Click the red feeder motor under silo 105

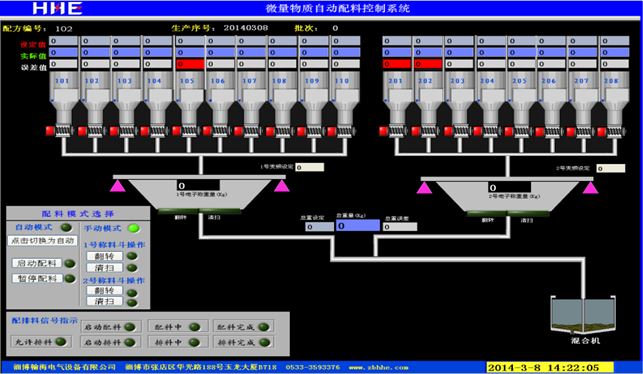click(x=176, y=131)
